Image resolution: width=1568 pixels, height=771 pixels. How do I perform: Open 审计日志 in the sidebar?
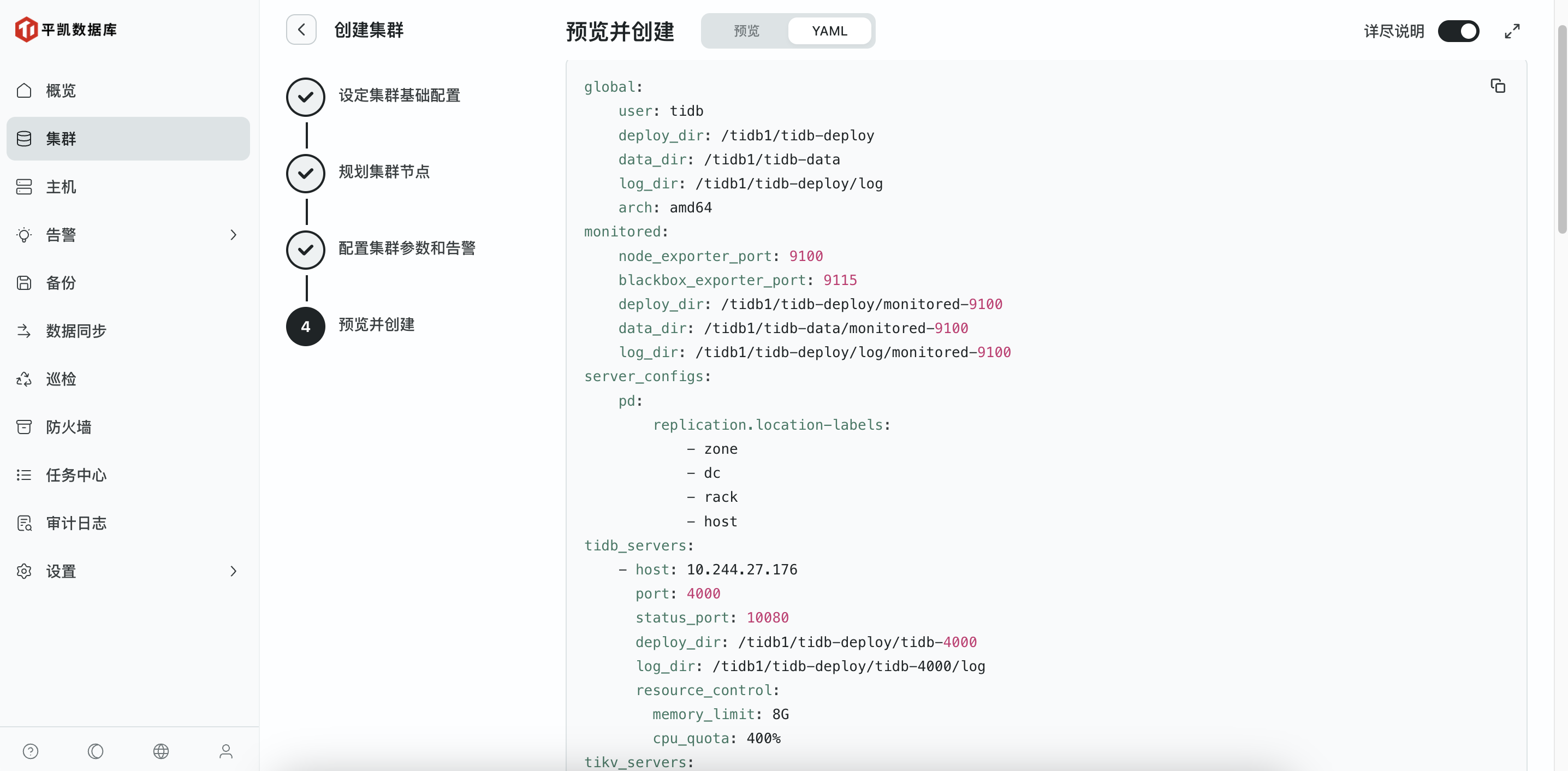click(x=76, y=523)
